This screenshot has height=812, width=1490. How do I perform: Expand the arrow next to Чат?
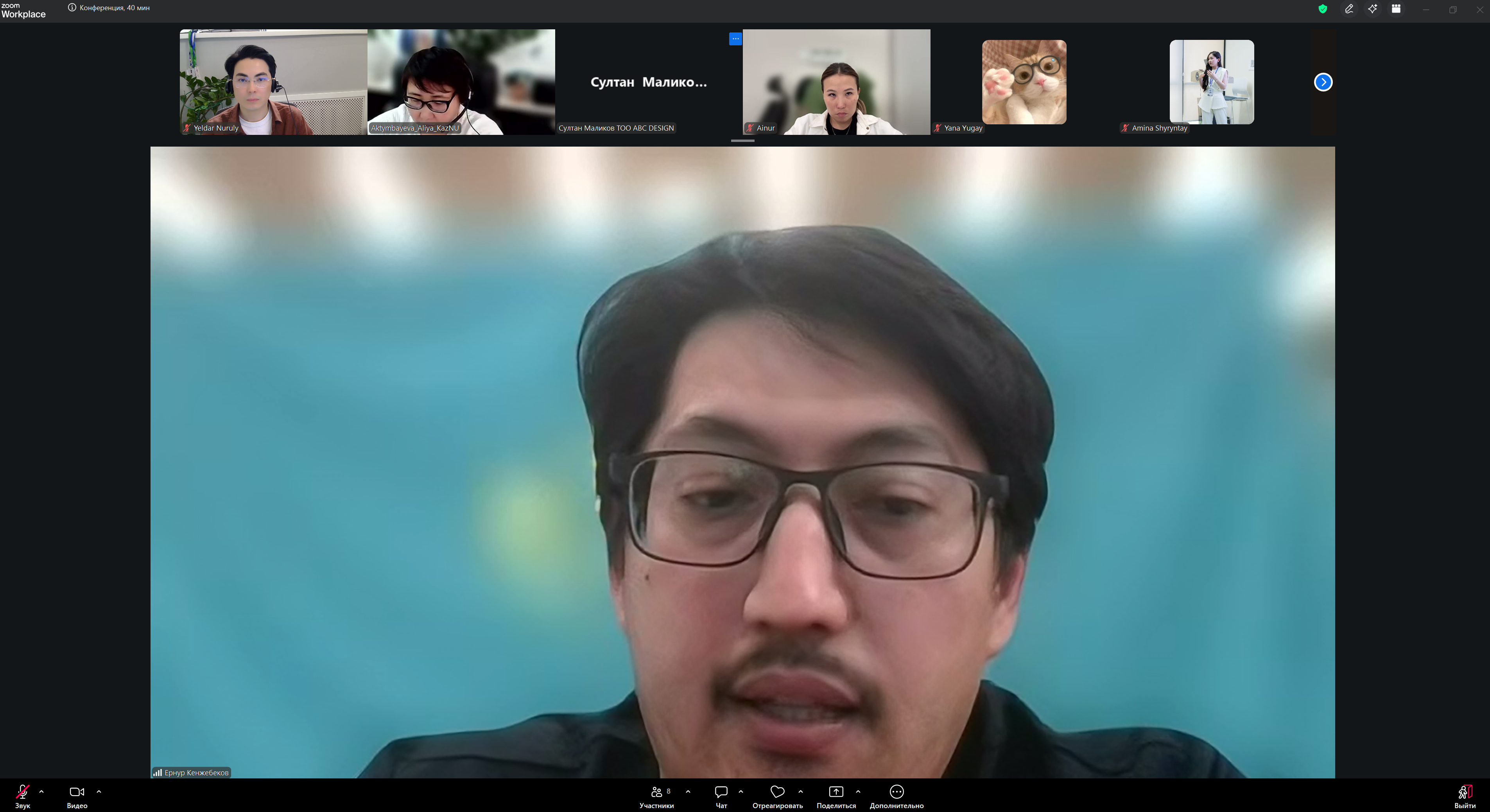click(x=741, y=791)
